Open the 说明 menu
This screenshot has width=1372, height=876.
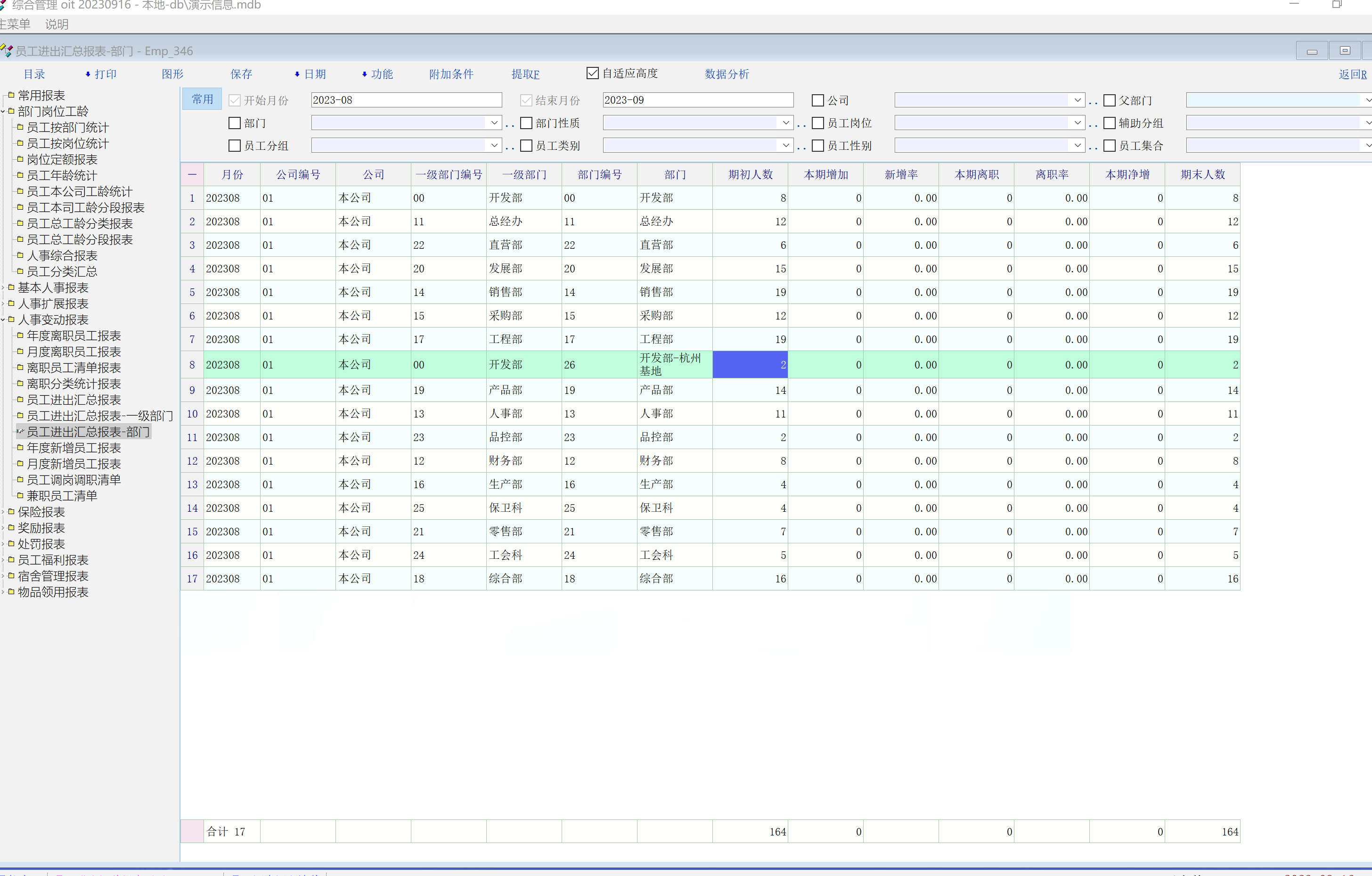tap(57, 25)
